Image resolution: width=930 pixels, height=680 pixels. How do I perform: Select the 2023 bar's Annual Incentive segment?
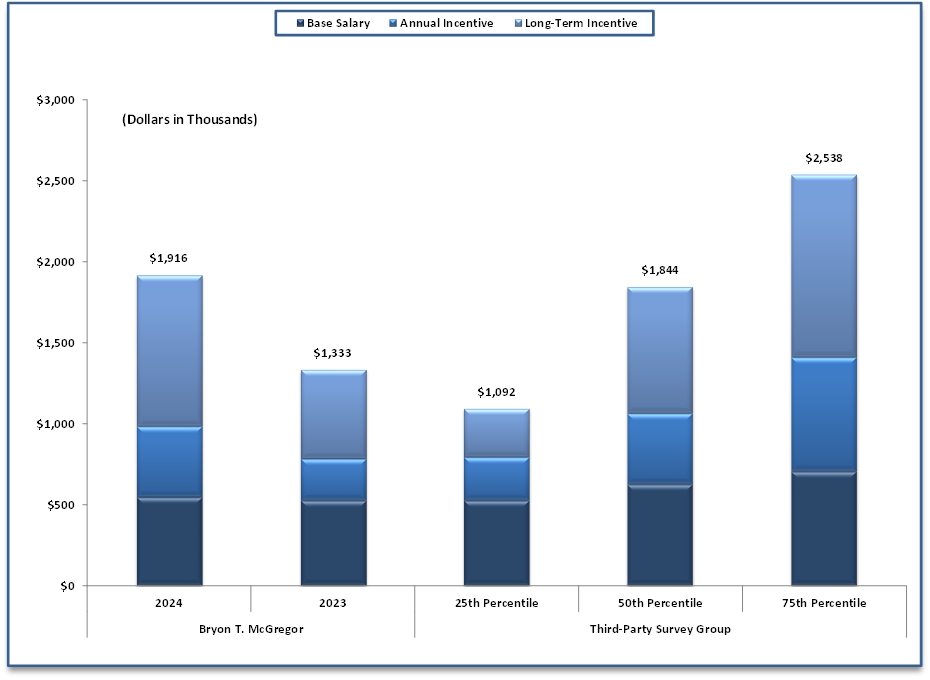tap(333, 479)
